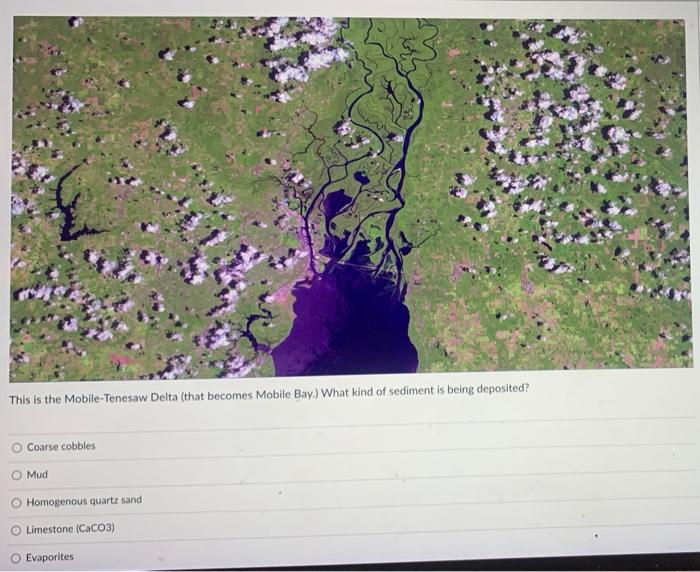Pick the Homogenous quartz sand radio button

tap(17, 503)
